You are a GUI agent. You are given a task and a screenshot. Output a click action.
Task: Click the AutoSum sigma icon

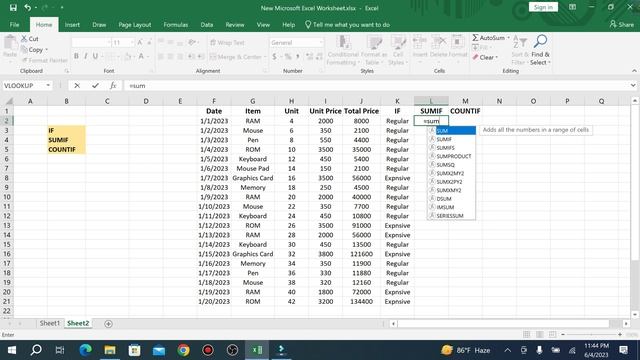click(475, 38)
